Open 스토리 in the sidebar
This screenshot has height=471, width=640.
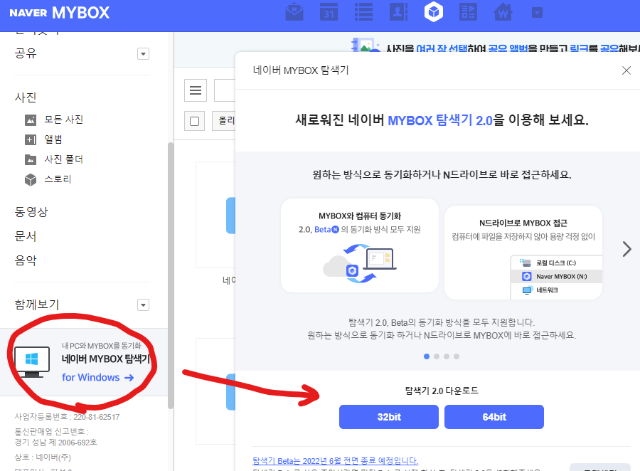[x=58, y=179]
